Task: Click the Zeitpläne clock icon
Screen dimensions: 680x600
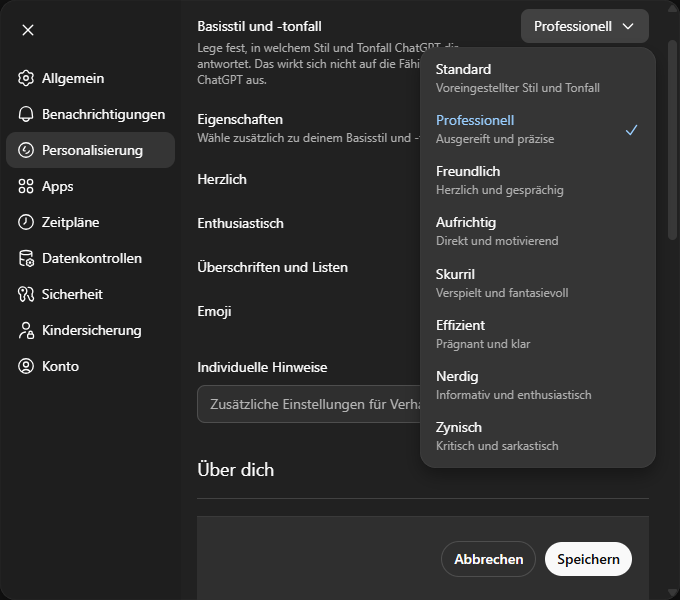Action: pos(26,222)
